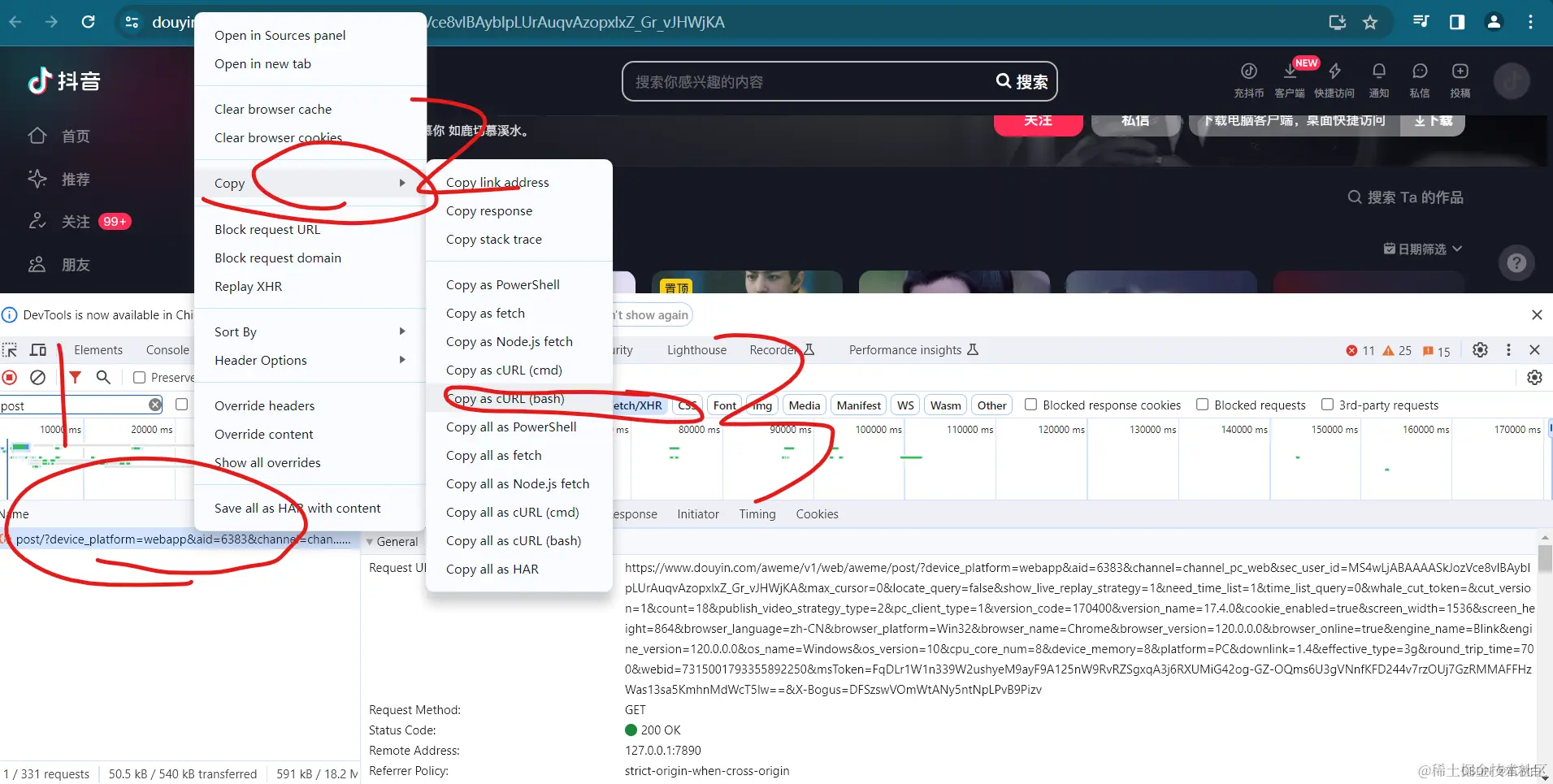This screenshot has height=784, width=1553.
Task: Expand the Copy submenu arrow
Action: coord(401,183)
